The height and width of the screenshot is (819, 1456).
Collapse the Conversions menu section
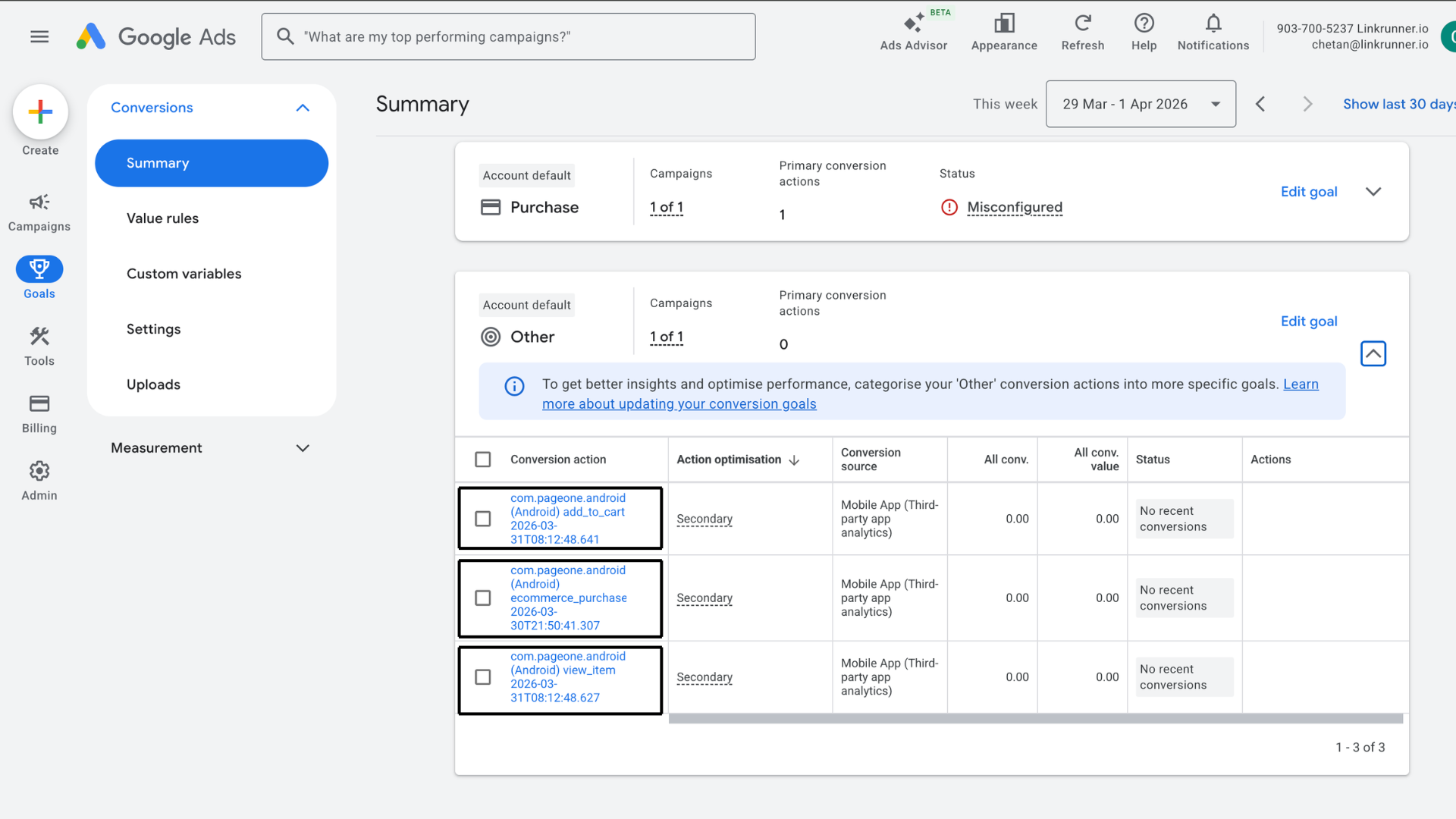pos(303,108)
